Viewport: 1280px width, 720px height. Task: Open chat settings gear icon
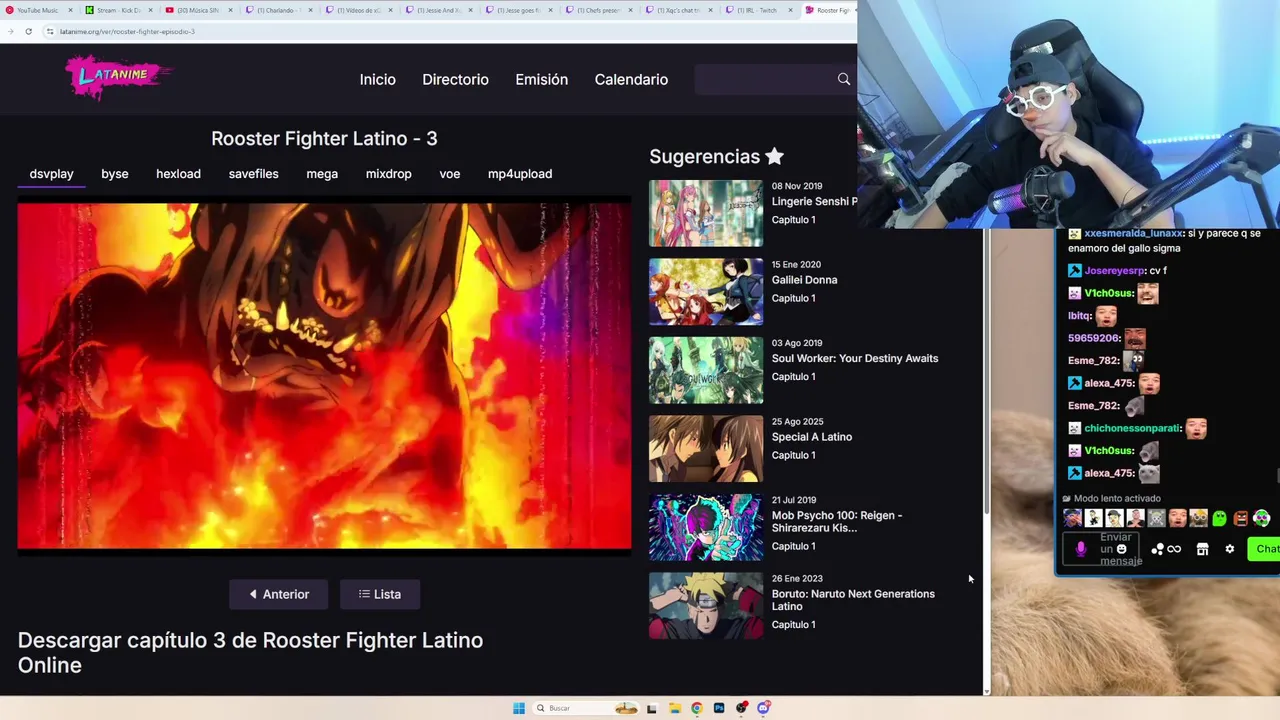(1230, 549)
